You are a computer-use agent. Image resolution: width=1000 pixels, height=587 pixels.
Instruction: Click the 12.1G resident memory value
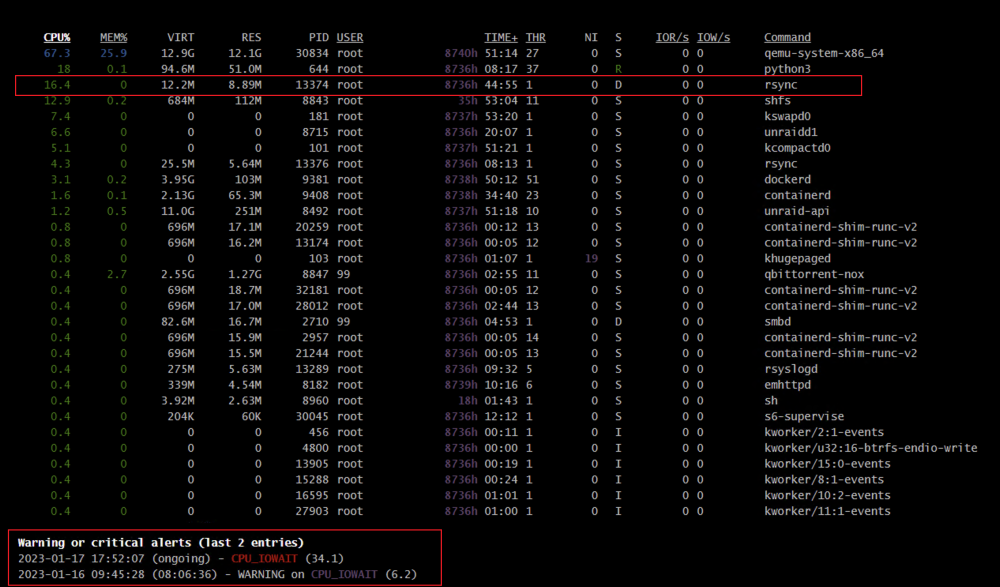(x=245, y=53)
